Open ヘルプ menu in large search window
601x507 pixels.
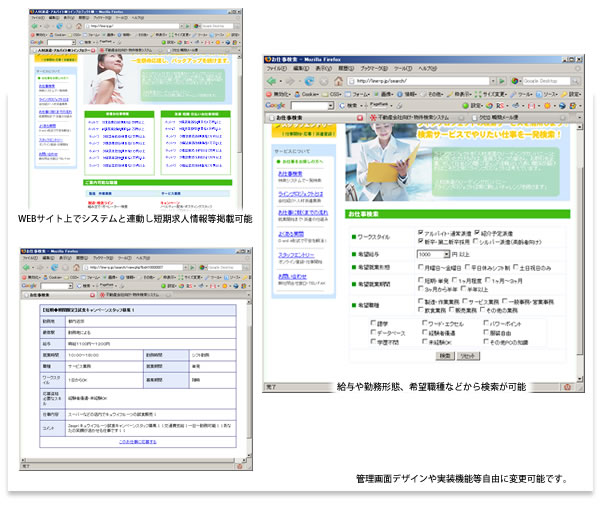[x=427, y=69]
